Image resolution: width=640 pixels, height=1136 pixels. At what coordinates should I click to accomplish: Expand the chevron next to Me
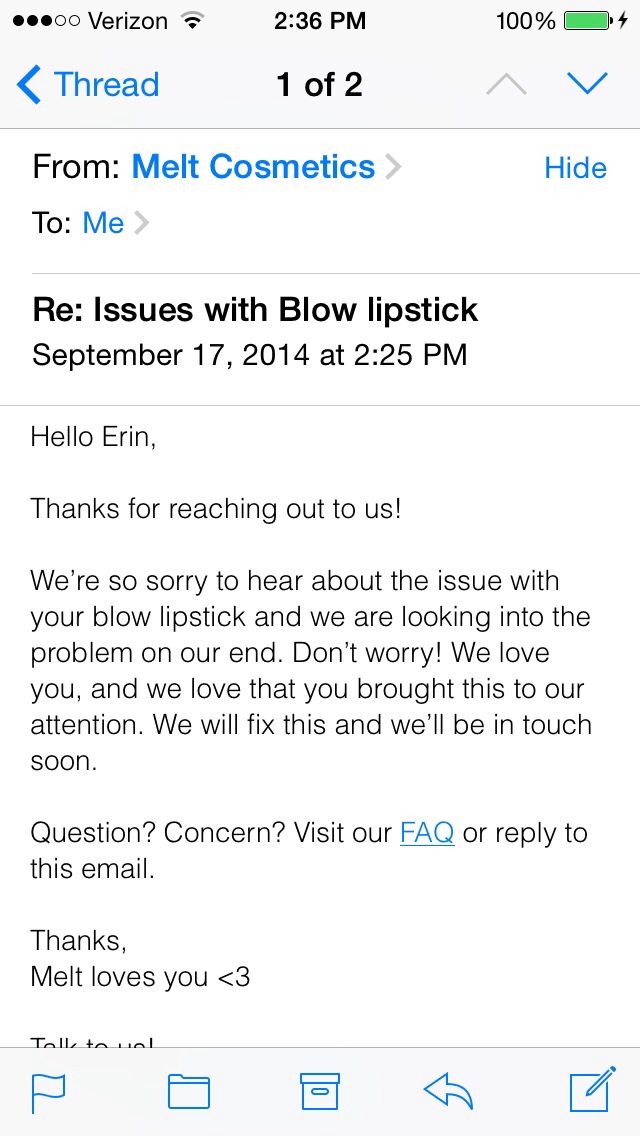[x=141, y=223]
